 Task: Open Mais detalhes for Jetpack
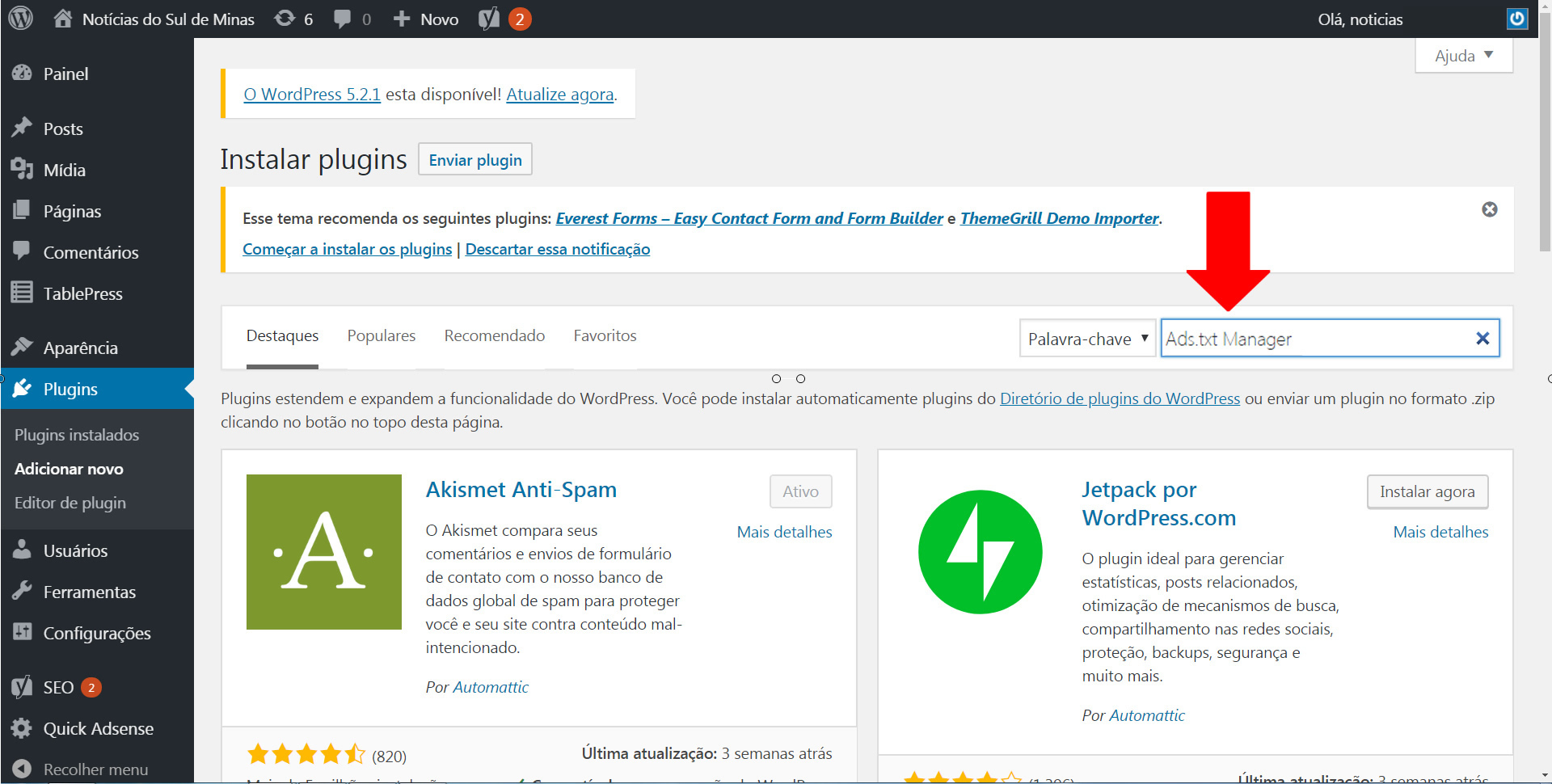tap(1441, 532)
